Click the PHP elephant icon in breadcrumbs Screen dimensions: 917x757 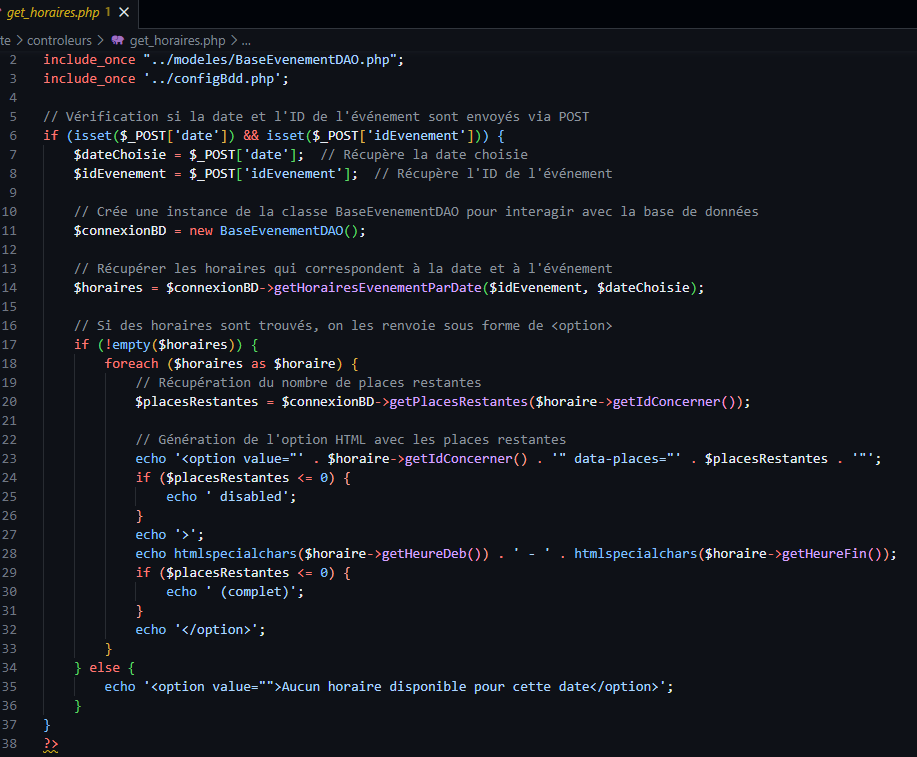click(117, 40)
